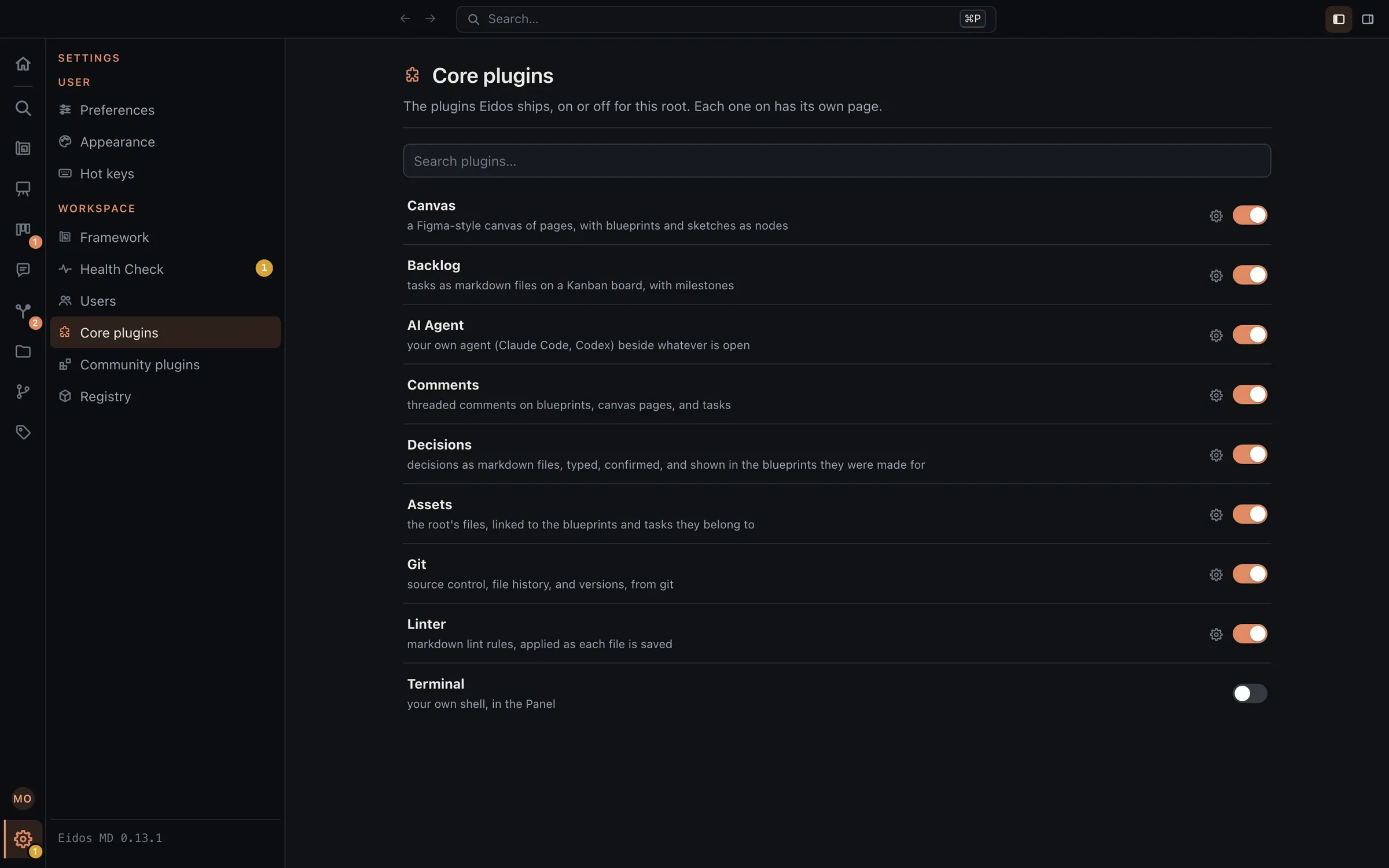The width and height of the screenshot is (1389, 868).
Task: Open Users settings page
Action: [165, 301]
